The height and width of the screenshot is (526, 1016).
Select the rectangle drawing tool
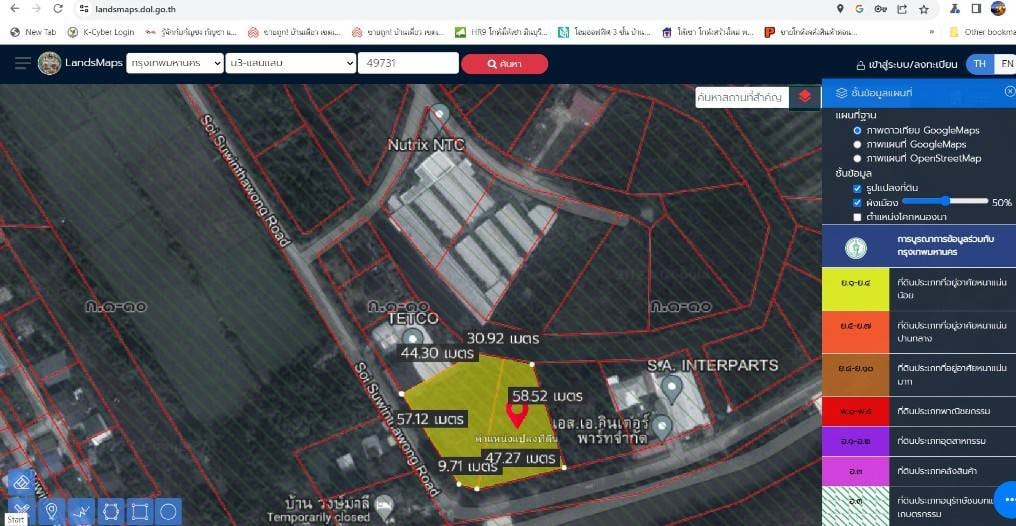139,511
